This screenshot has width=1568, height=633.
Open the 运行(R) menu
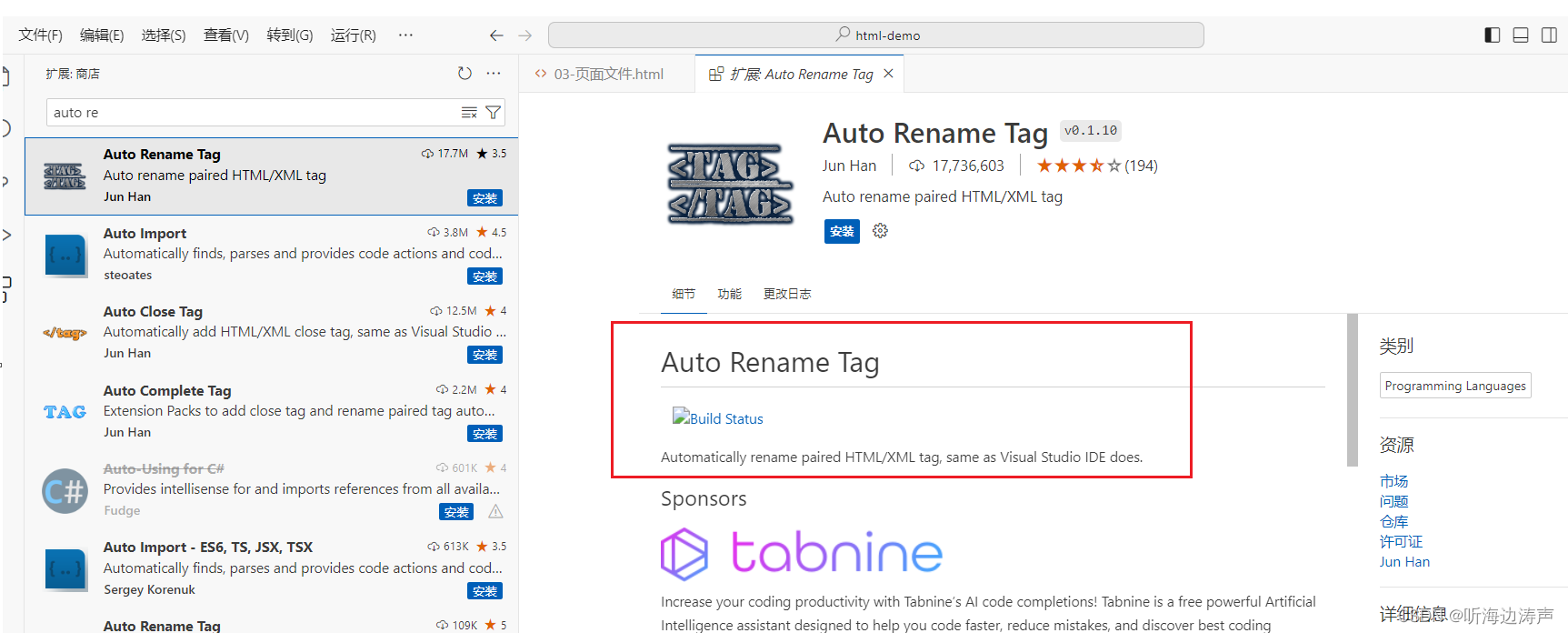tap(354, 35)
